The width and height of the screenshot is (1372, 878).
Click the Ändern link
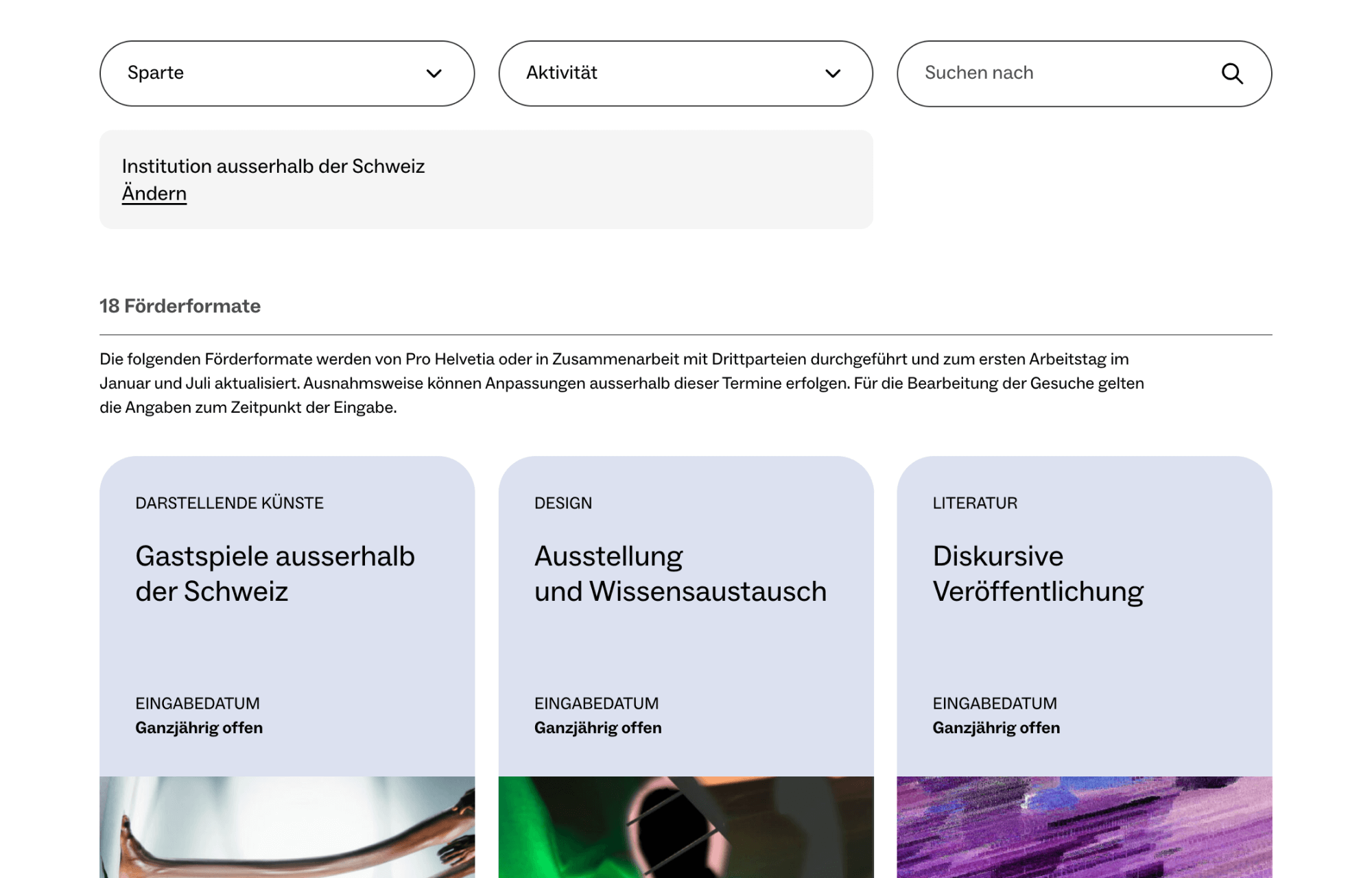pyautogui.click(x=154, y=193)
